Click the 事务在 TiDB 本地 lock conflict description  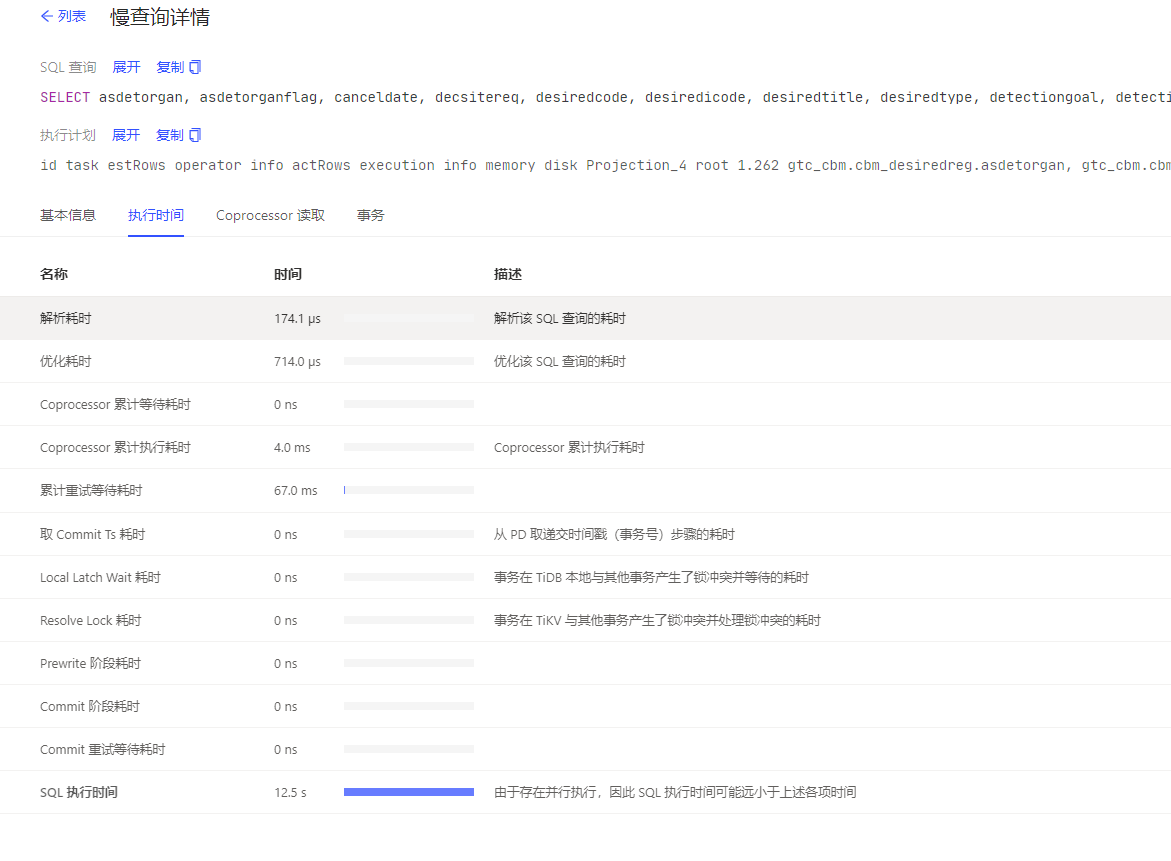pyautogui.click(x=651, y=577)
